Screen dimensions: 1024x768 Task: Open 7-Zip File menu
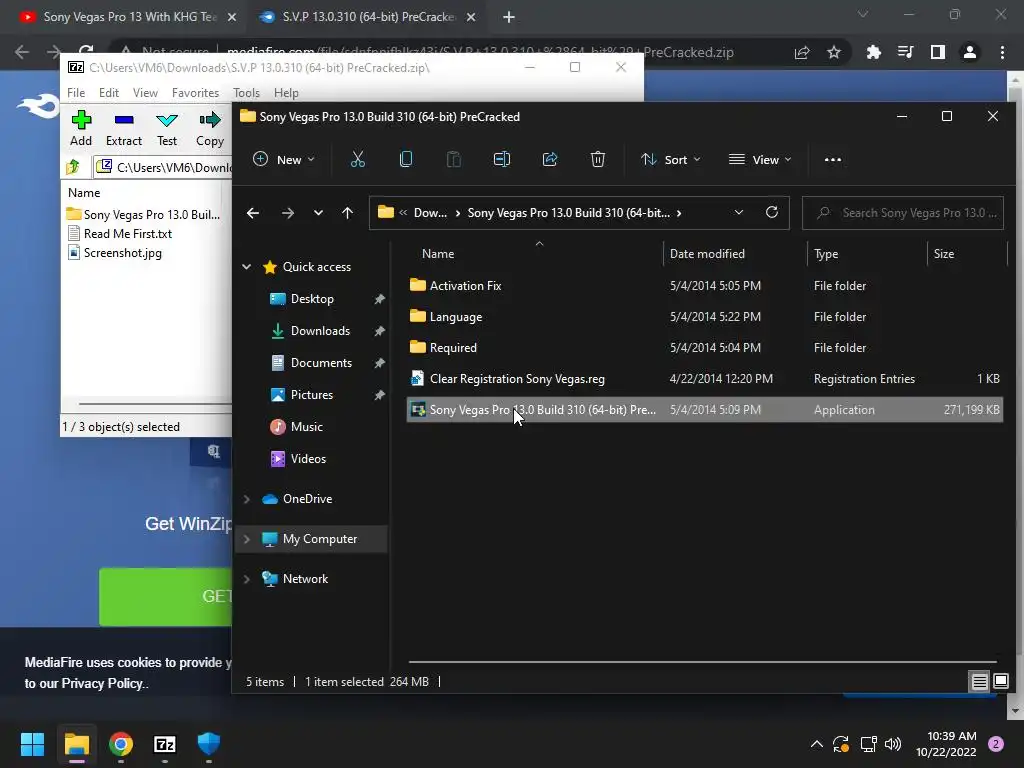[76, 93]
